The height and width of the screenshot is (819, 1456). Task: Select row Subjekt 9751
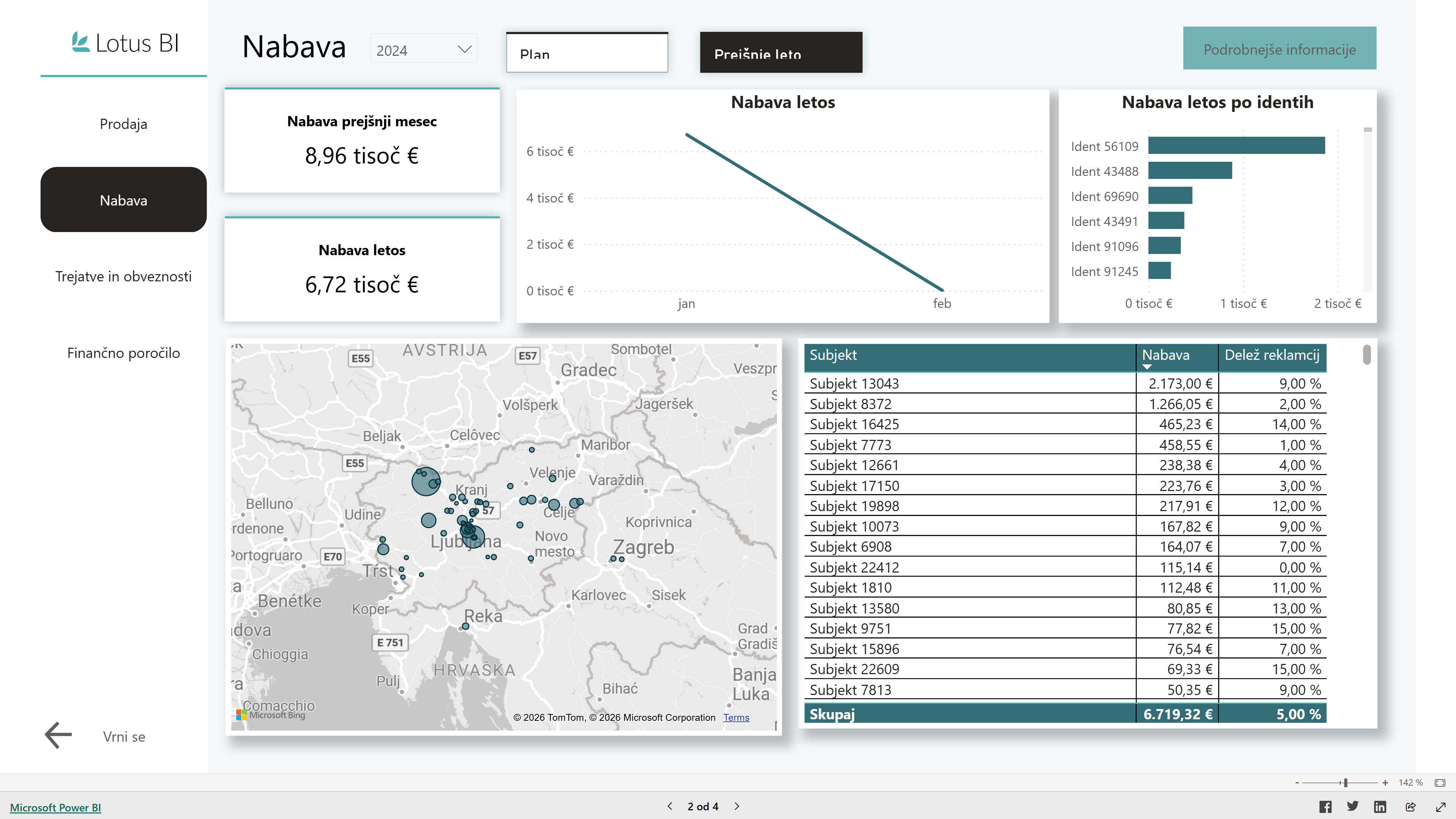pyautogui.click(x=1065, y=629)
